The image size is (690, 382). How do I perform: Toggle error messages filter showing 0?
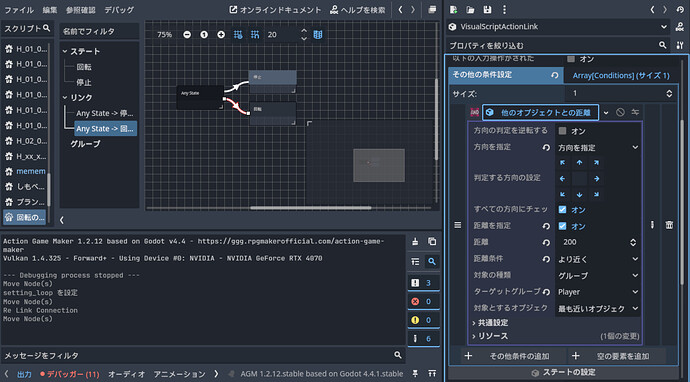(x=423, y=301)
